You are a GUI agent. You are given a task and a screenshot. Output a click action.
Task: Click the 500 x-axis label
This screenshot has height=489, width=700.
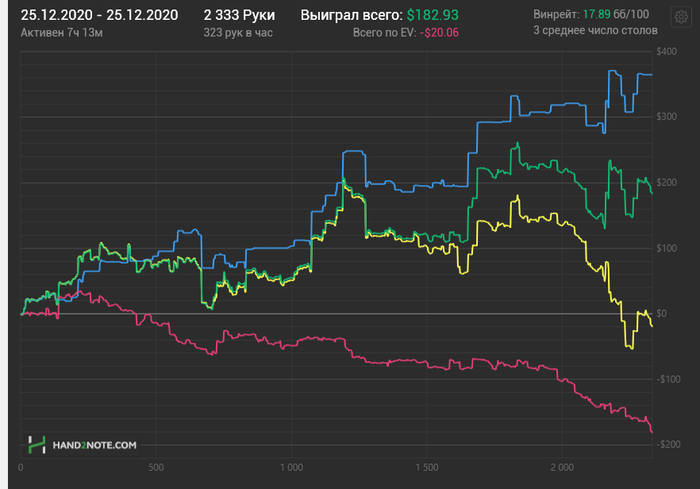tap(156, 468)
